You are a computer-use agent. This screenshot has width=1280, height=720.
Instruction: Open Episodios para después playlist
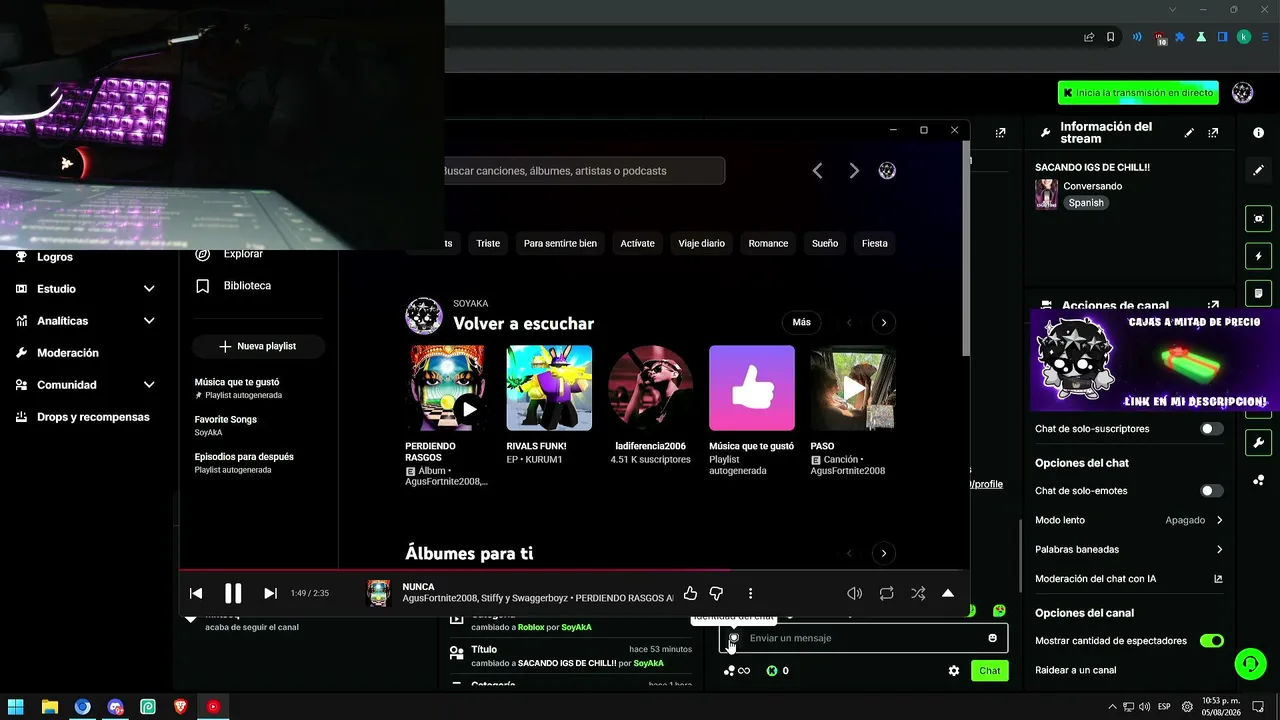point(244,462)
